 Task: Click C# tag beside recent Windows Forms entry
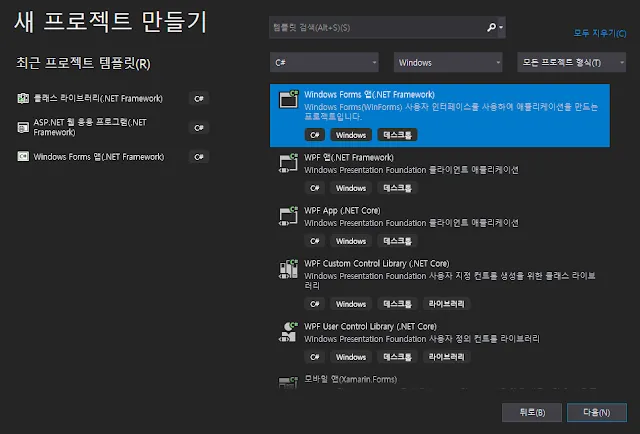coord(199,157)
